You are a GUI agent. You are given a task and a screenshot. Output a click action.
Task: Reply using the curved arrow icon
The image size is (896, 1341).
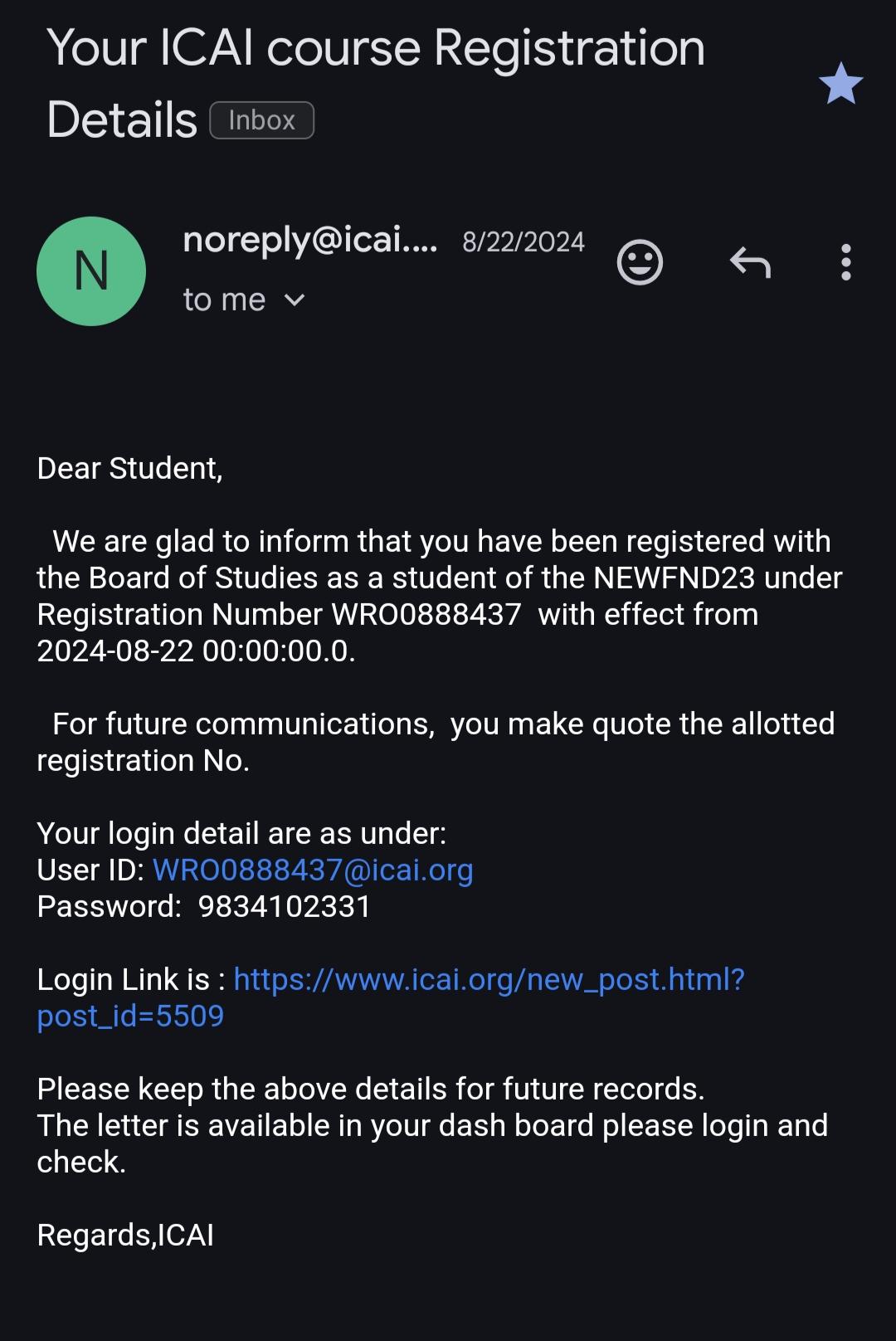point(750,262)
